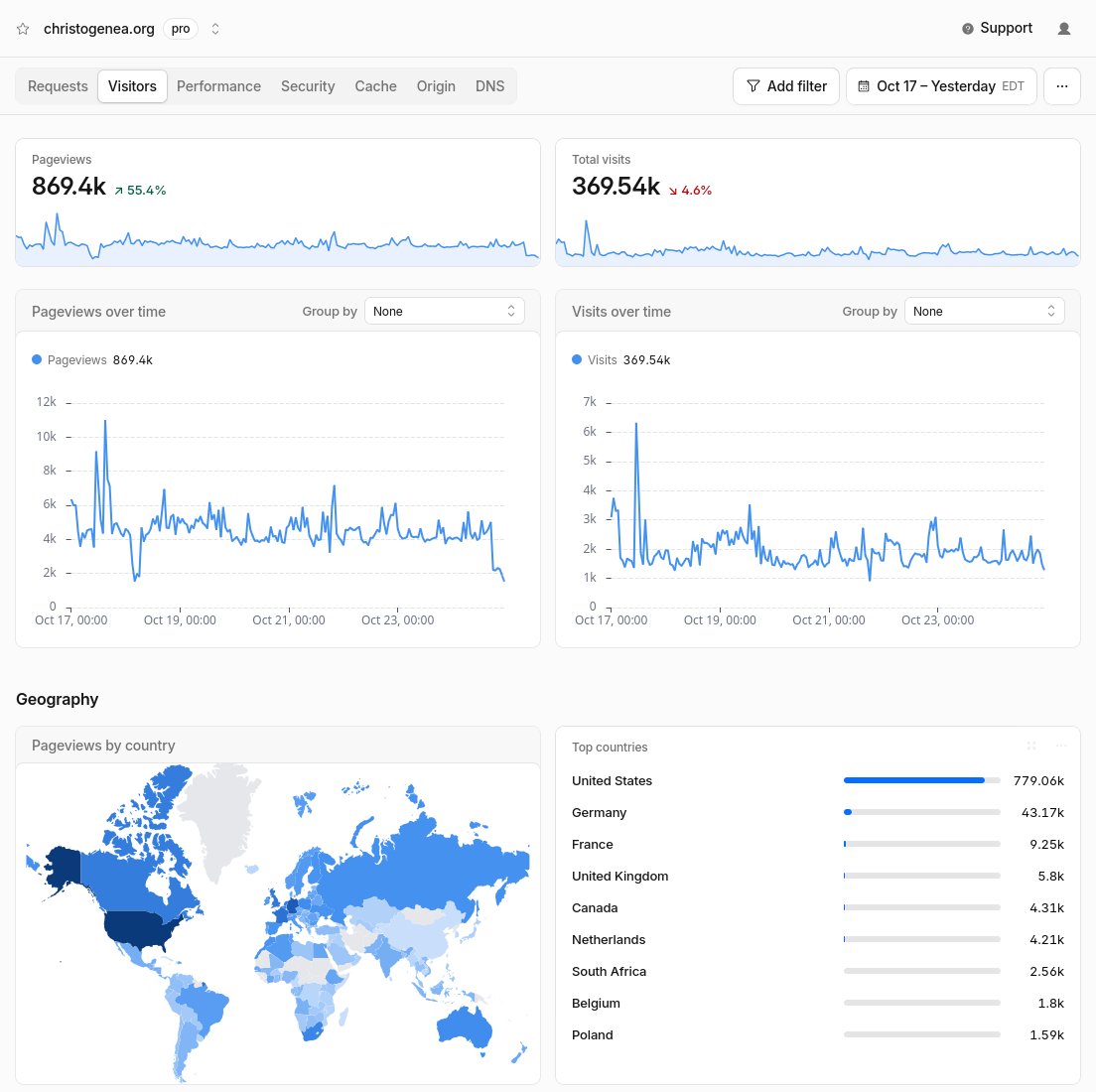Select Poland in the Top countries list
1096x1092 pixels.
coord(818,1034)
